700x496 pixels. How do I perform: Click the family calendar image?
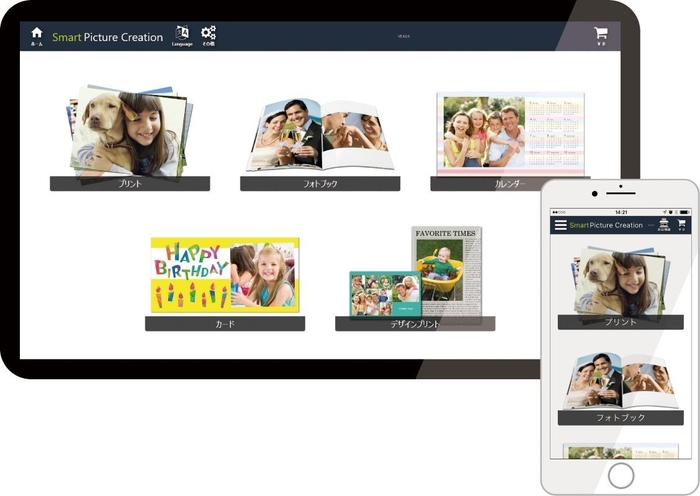pyautogui.click(x=510, y=133)
